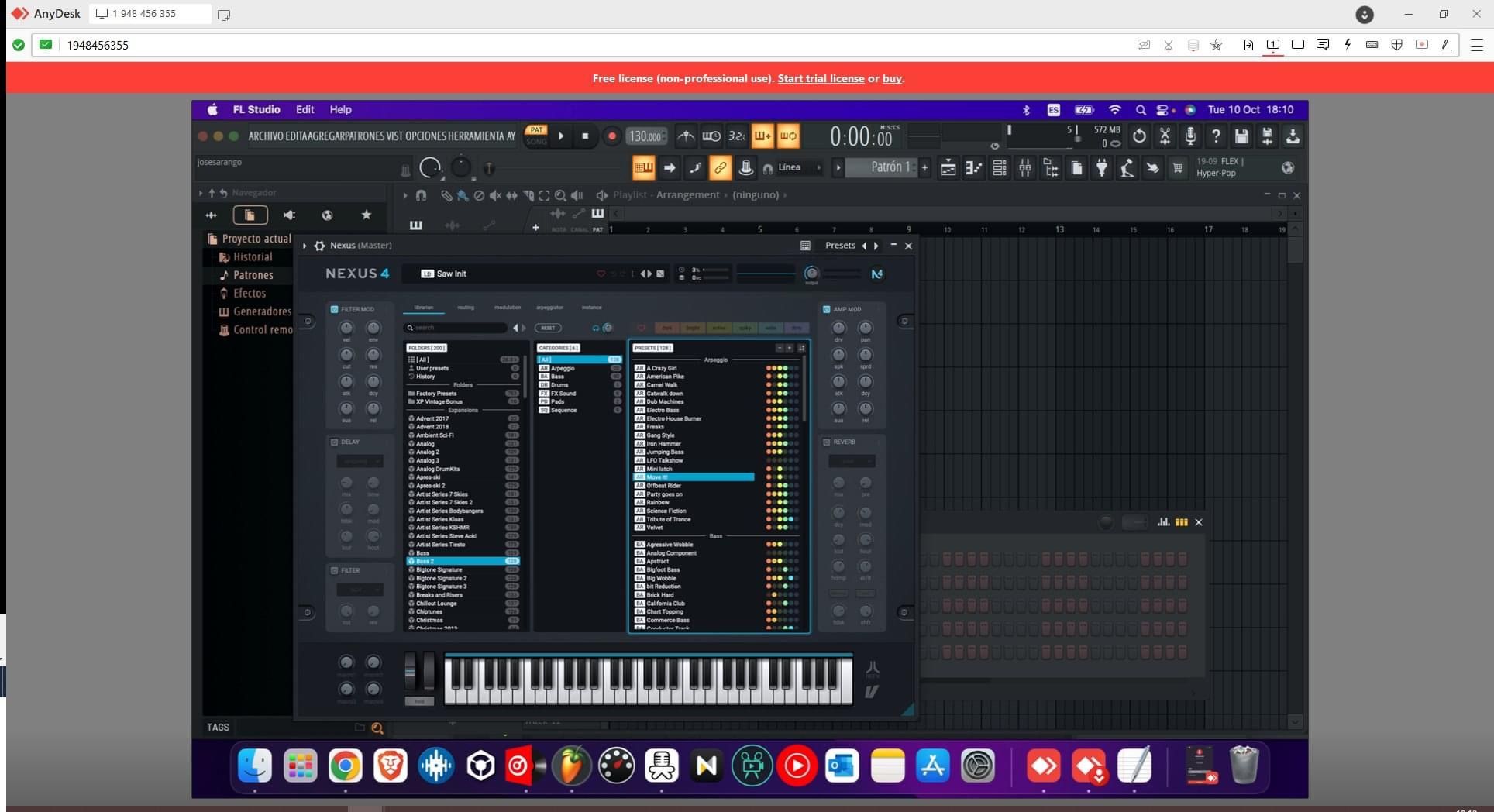Screen dimensions: 1494x812
Task: Open the Piano roll view toolbar icon
Action: coord(973,168)
